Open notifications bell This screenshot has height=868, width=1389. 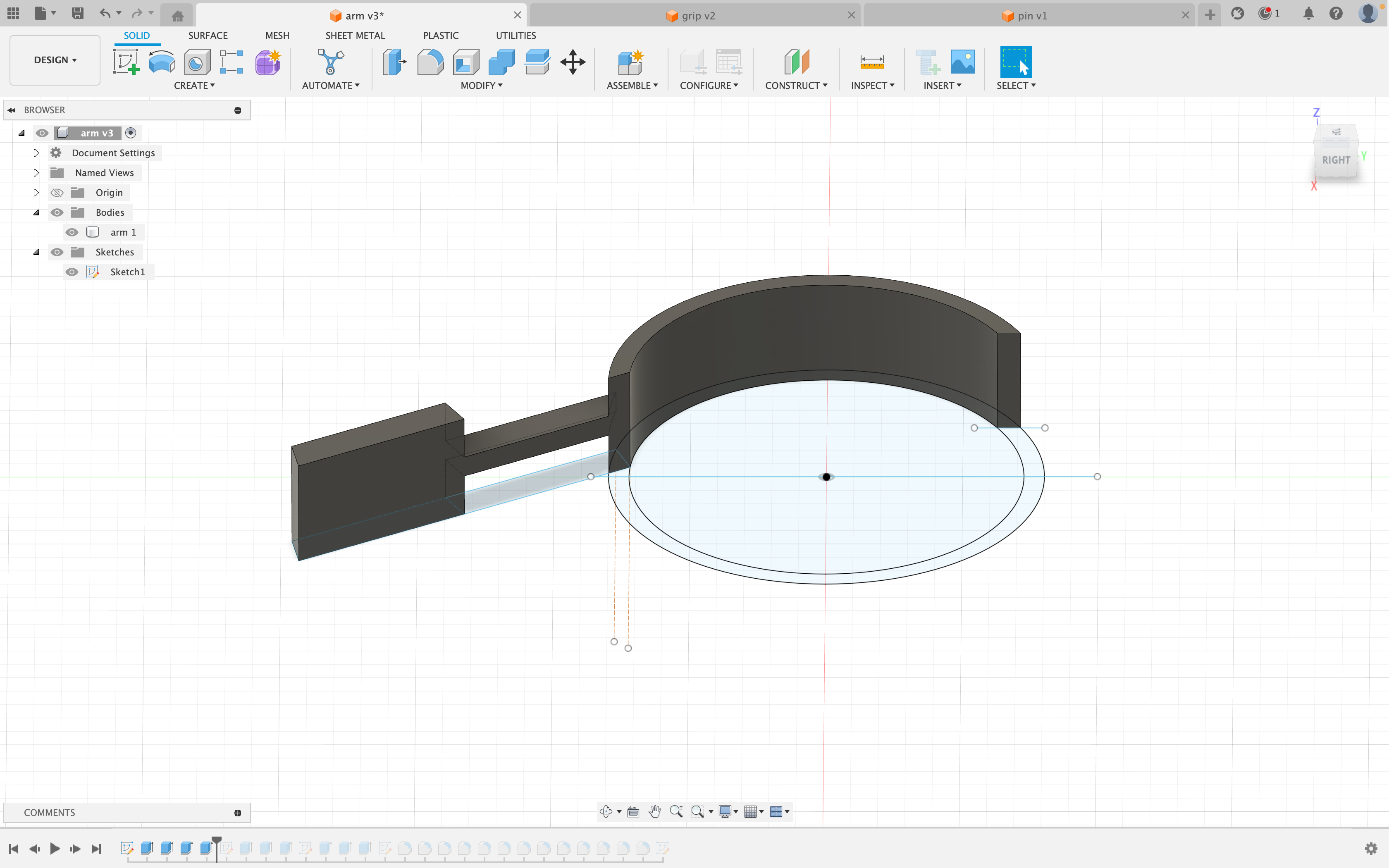[1308, 13]
